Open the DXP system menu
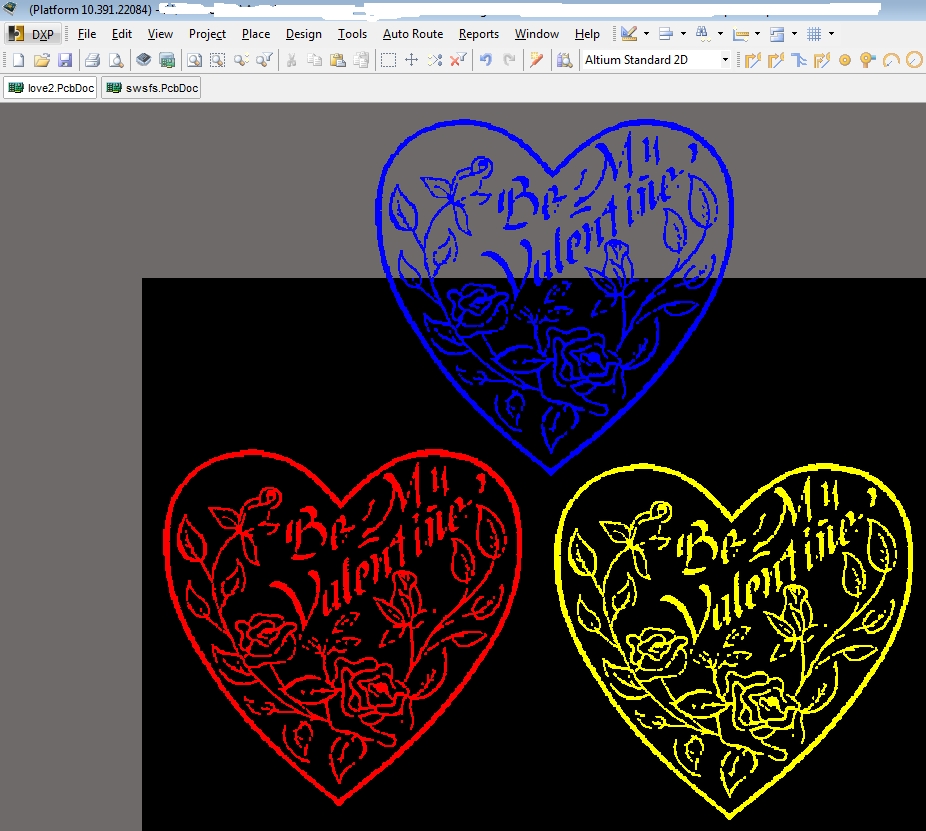Image resolution: width=926 pixels, height=831 pixels. click(32, 34)
